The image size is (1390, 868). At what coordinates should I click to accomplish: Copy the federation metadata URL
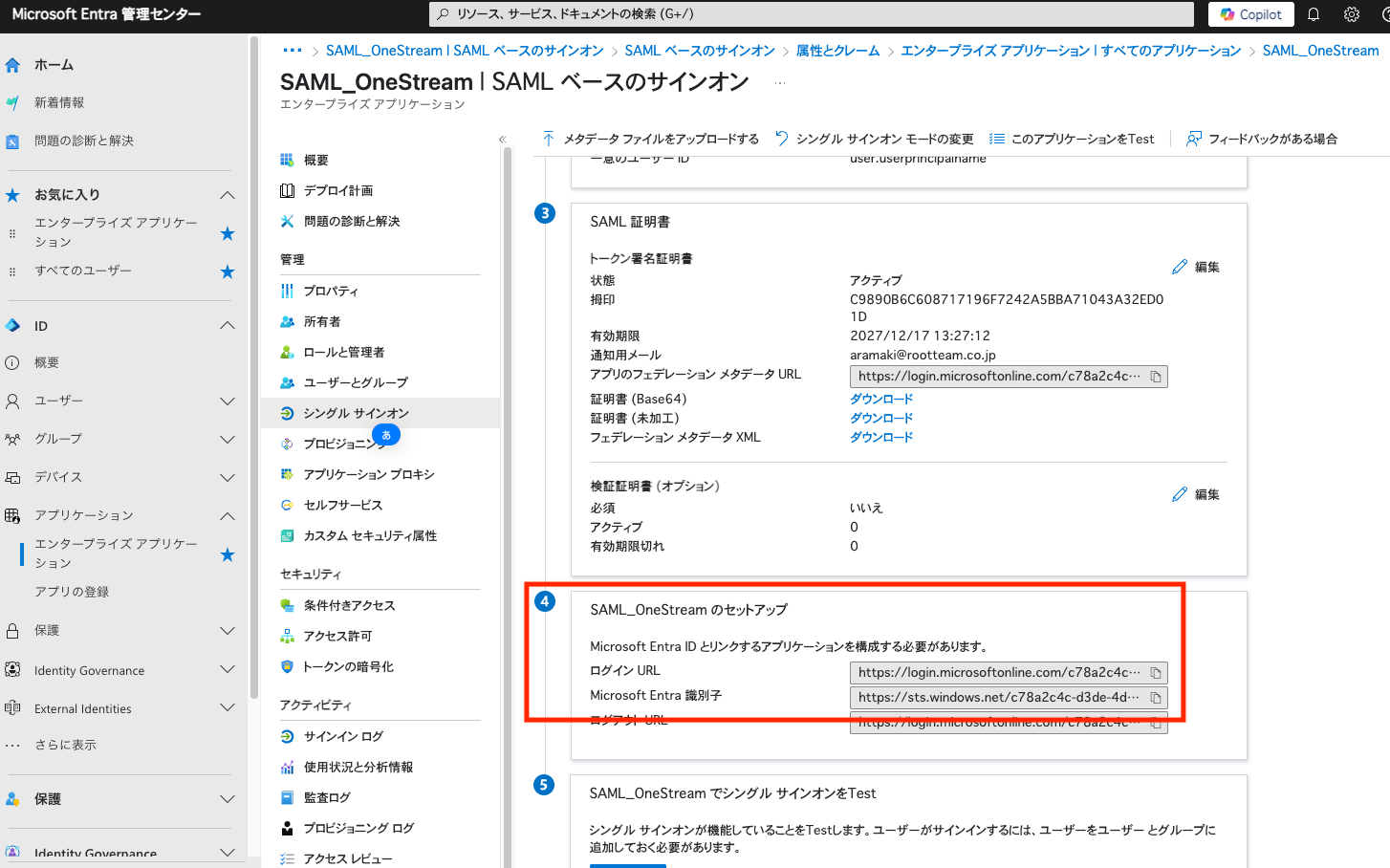(1156, 377)
